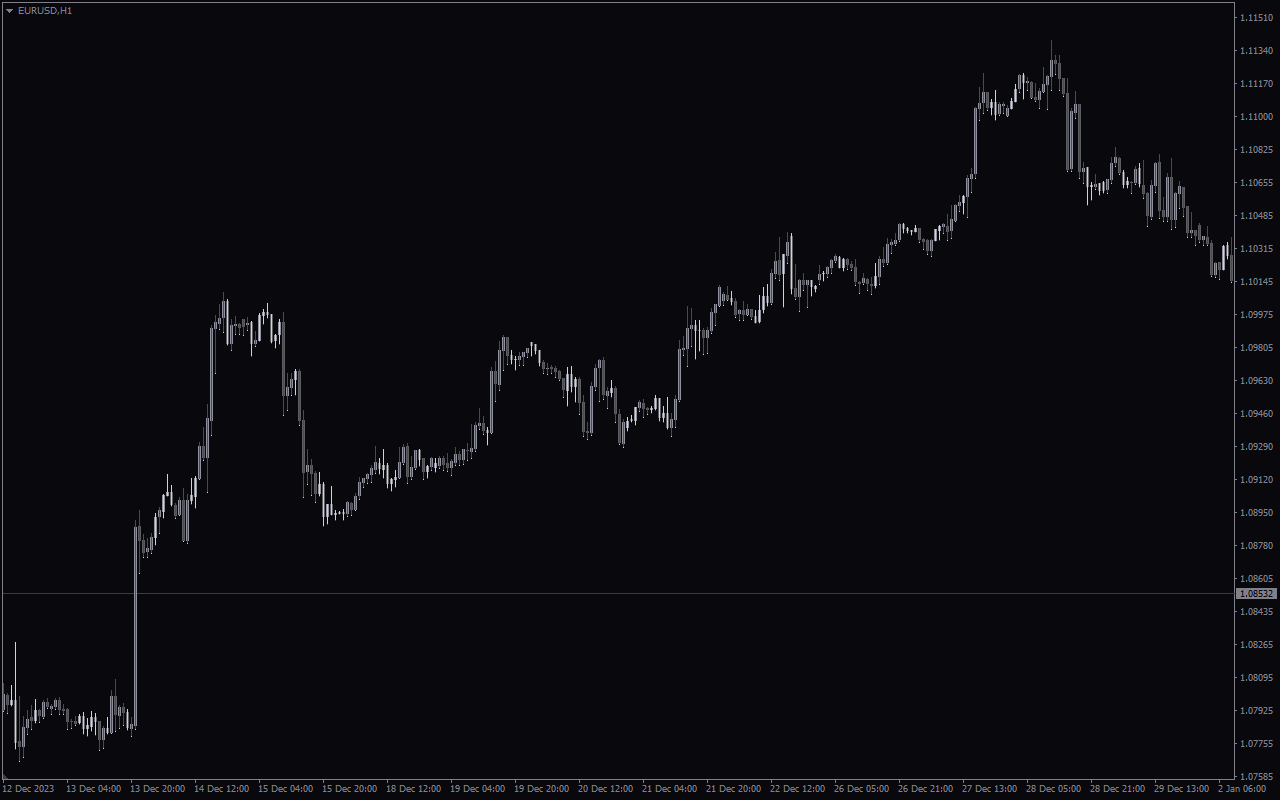The height and width of the screenshot is (800, 1280).
Task: Click the 1.11170 price scale label
Action: click(x=1257, y=83)
